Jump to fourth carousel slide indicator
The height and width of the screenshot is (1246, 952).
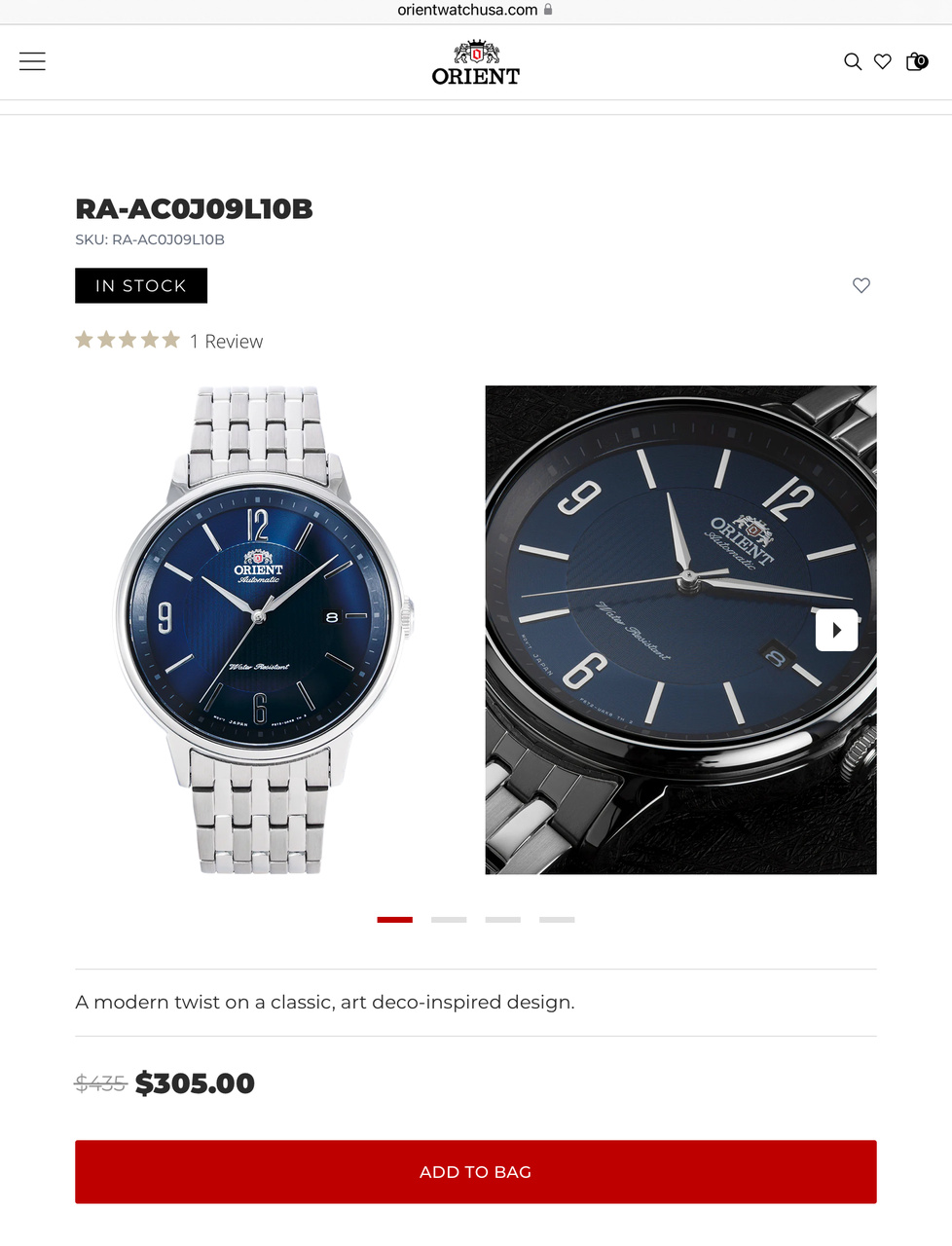[x=557, y=919]
